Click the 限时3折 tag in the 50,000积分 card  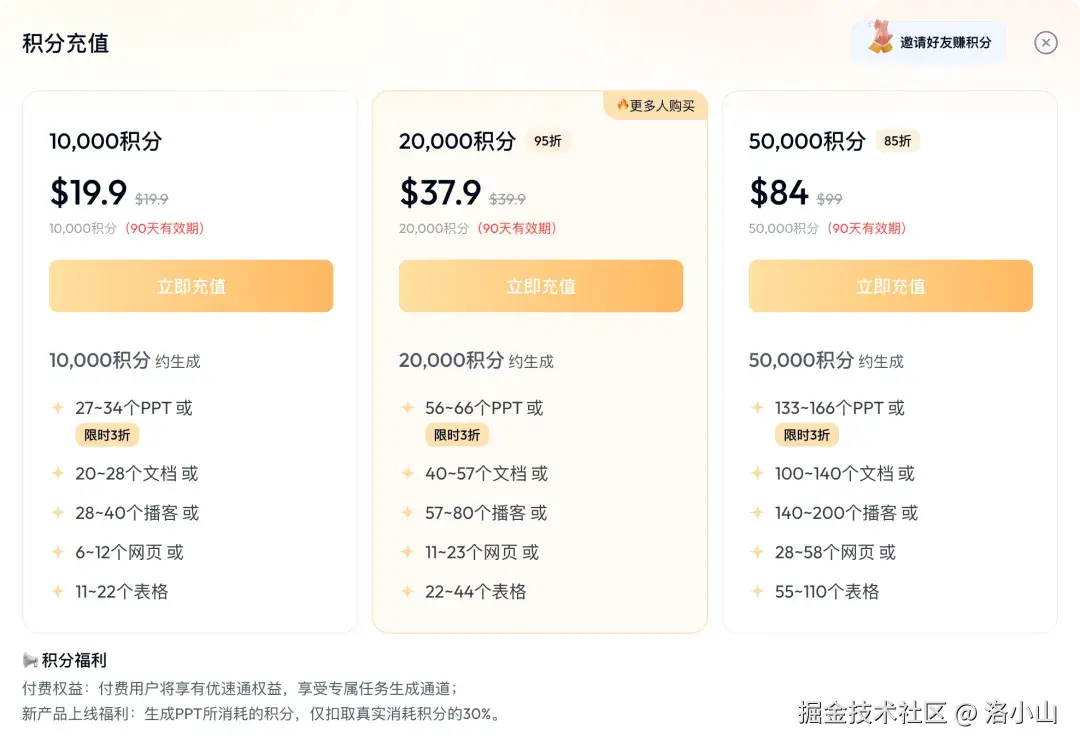806,435
